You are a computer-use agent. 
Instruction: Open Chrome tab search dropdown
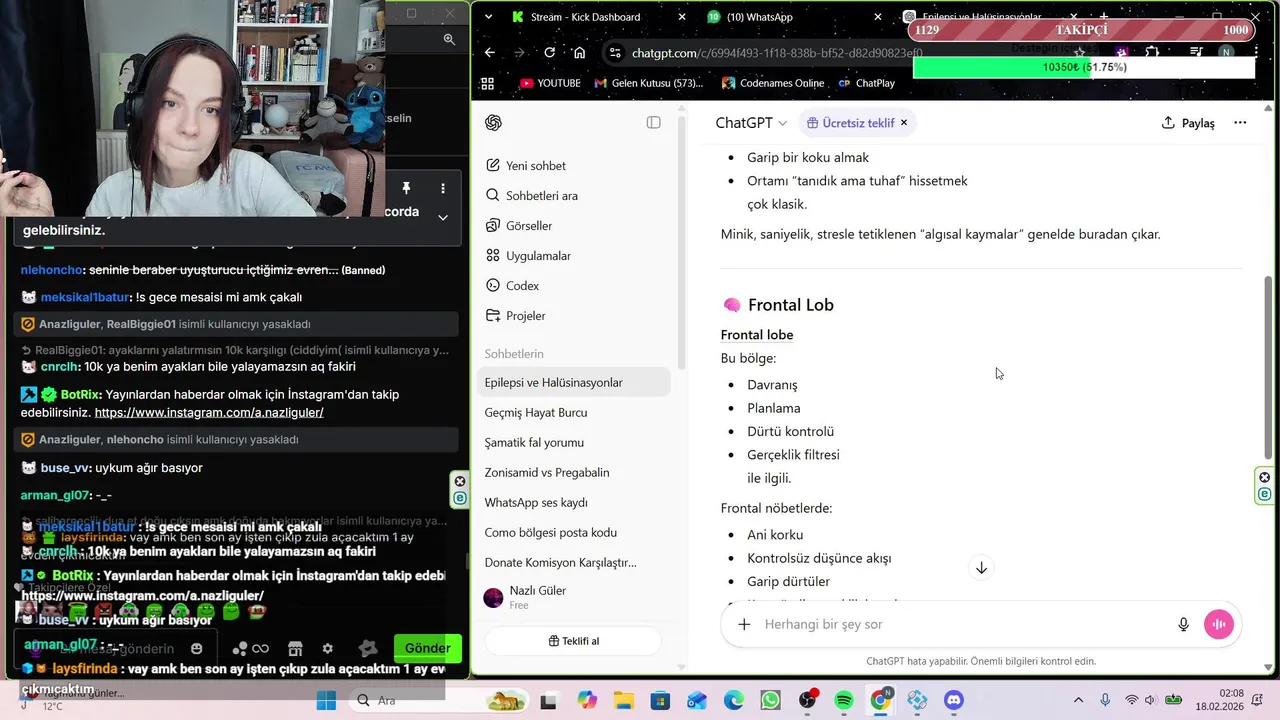488,17
